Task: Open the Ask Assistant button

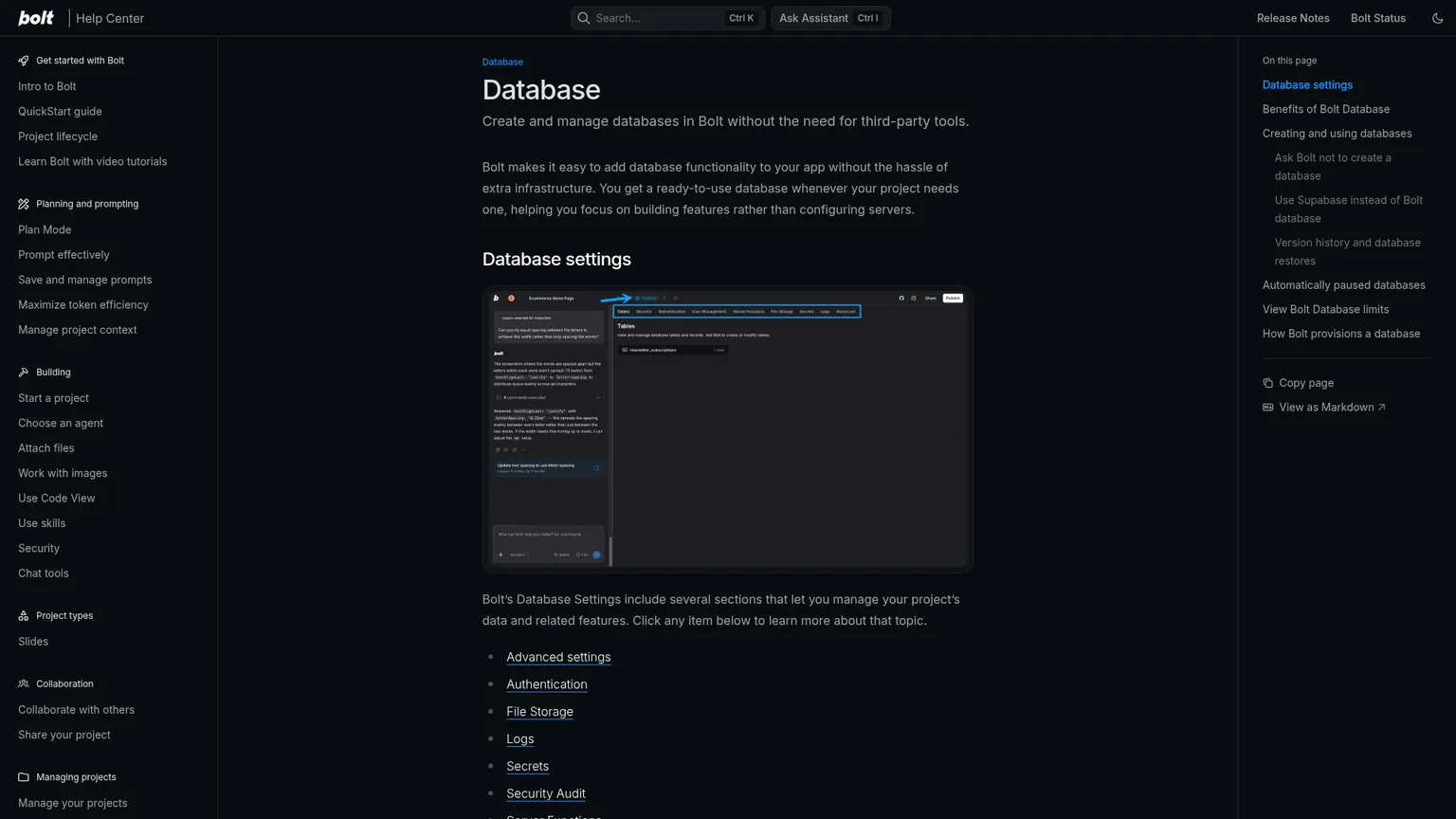Action: pos(830,18)
